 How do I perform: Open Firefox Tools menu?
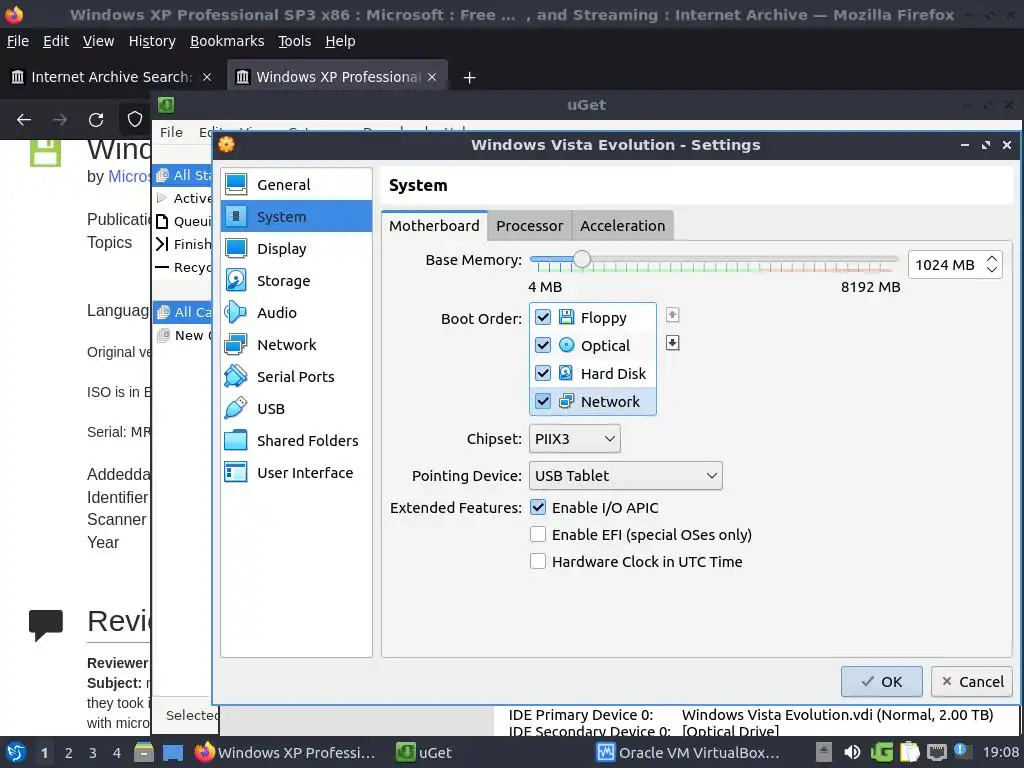click(295, 41)
